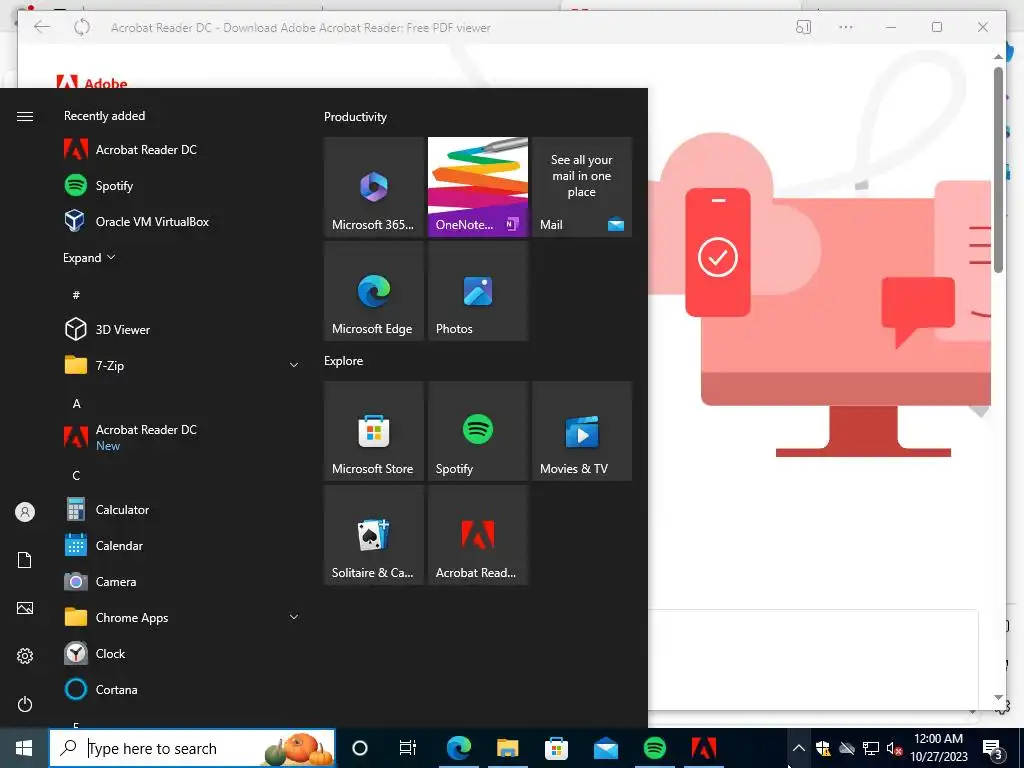
Task: Focus the taskbar search box
Action: pyautogui.click(x=192, y=748)
